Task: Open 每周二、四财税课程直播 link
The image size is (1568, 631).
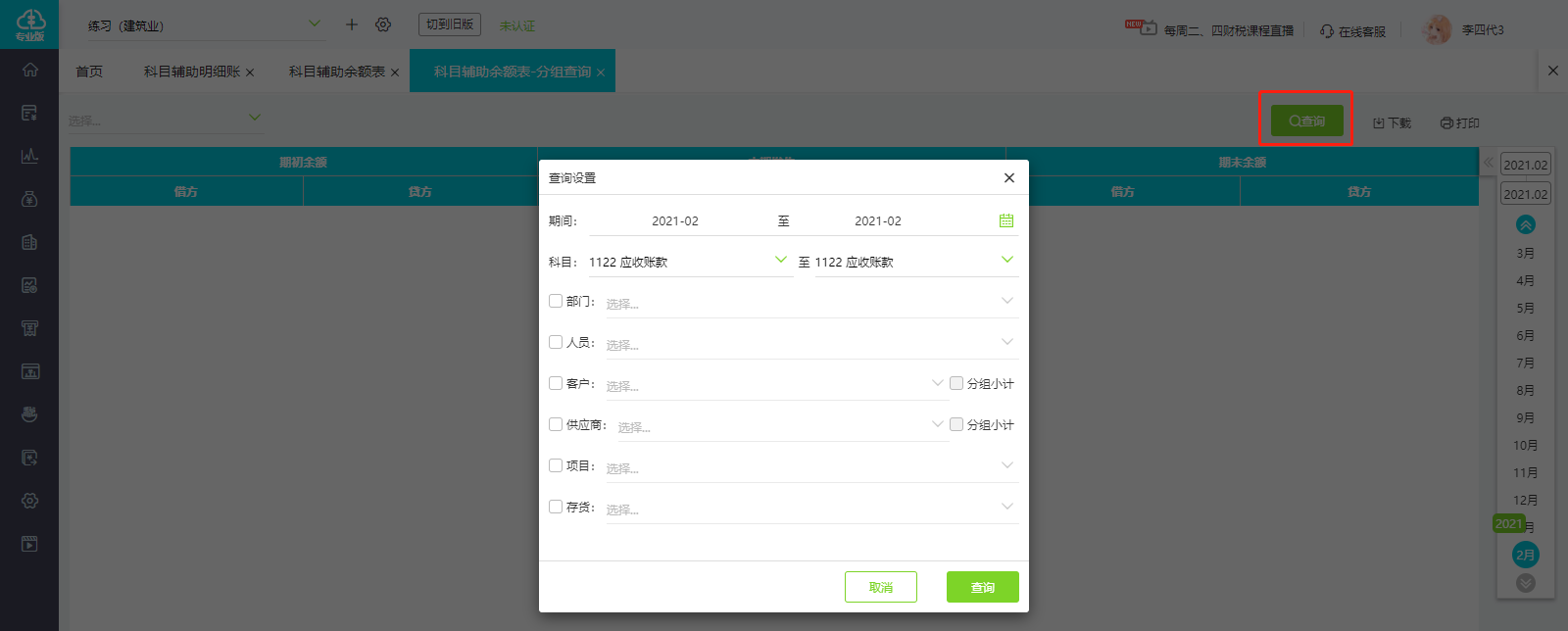Action: click(x=1229, y=30)
